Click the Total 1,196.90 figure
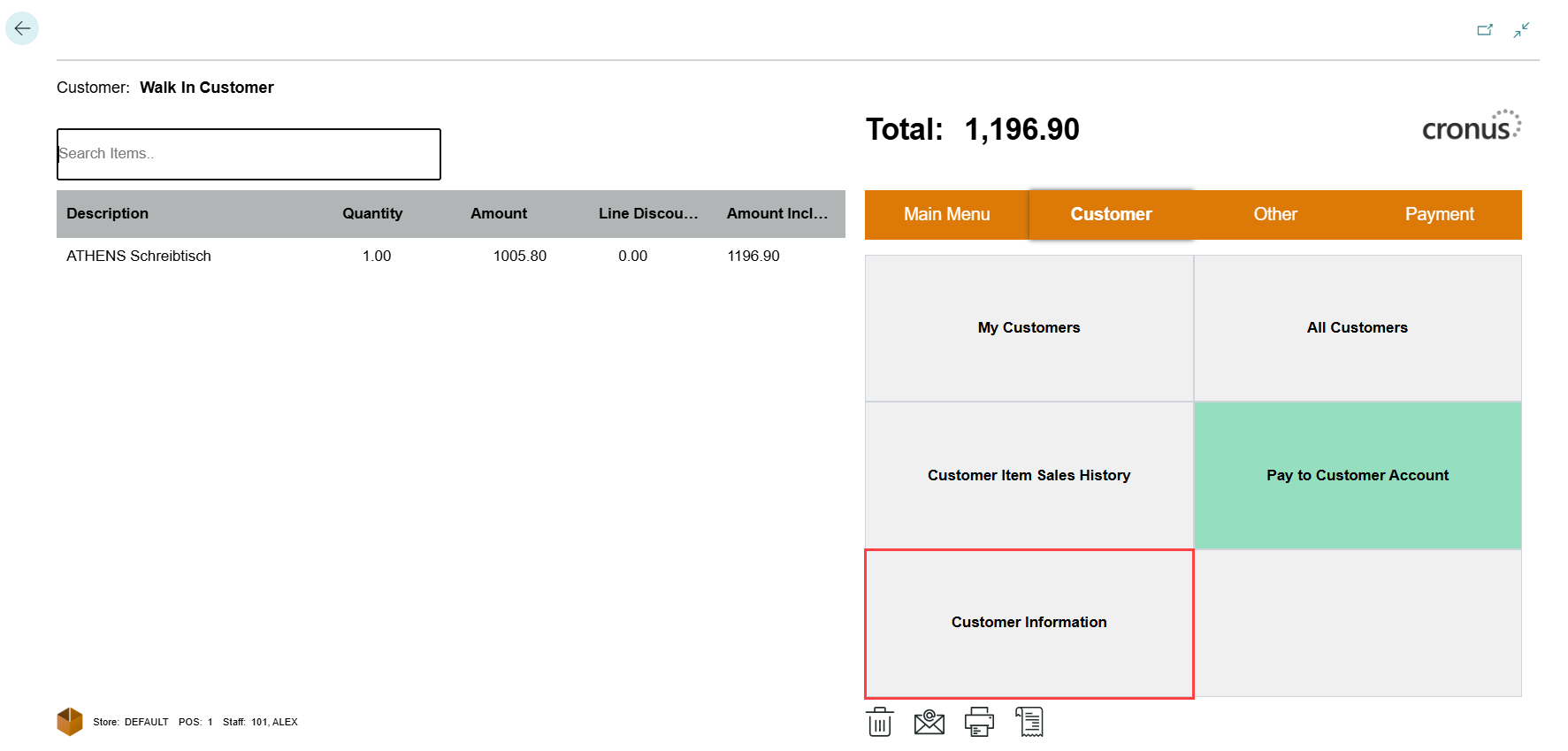The image size is (1568, 751). point(973,129)
